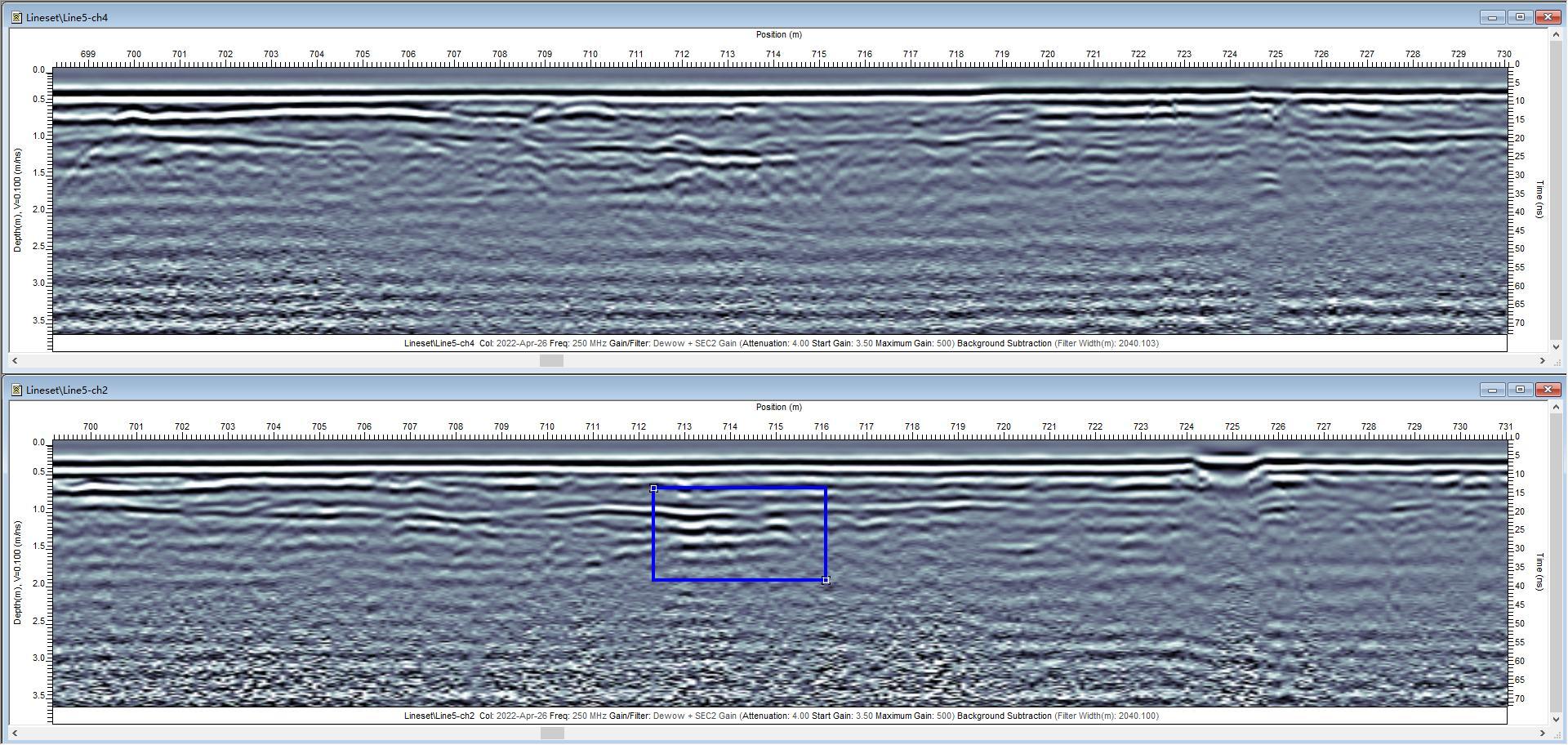
Task: Click position tick 715 in Line5-ch4
Action: (818, 54)
